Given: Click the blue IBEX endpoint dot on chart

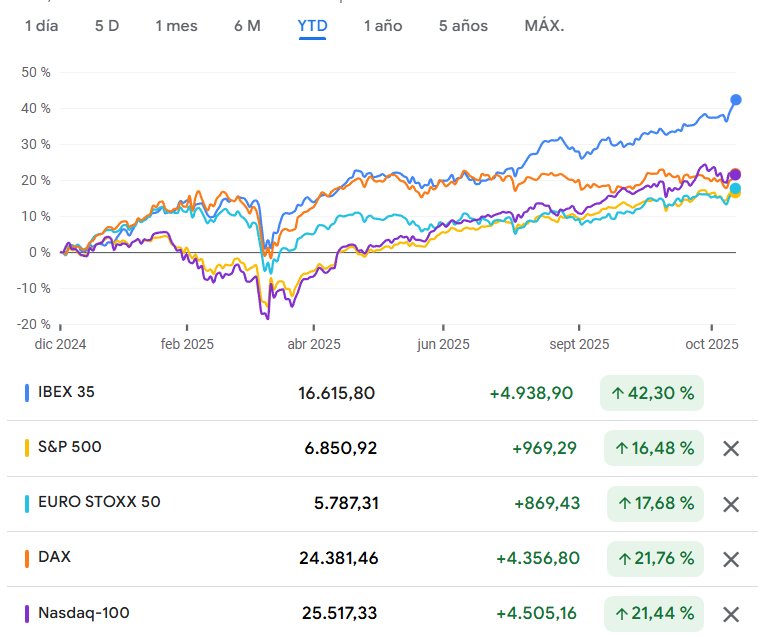Looking at the screenshot, I should pos(736,100).
